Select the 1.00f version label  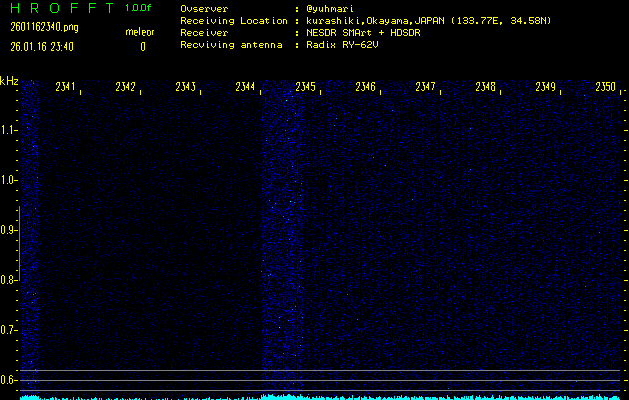139,8
